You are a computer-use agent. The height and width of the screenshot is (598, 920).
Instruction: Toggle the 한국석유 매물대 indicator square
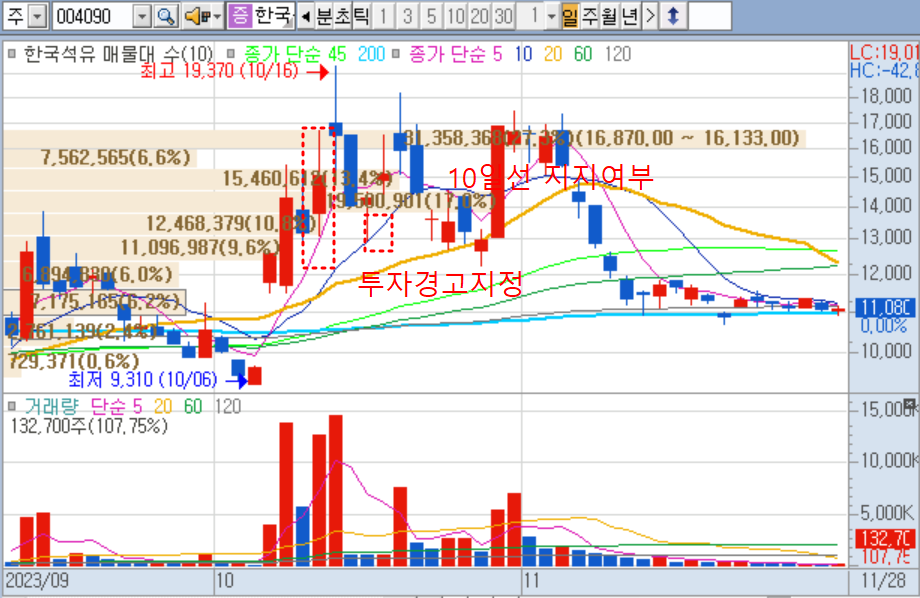click(x=12, y=54)
